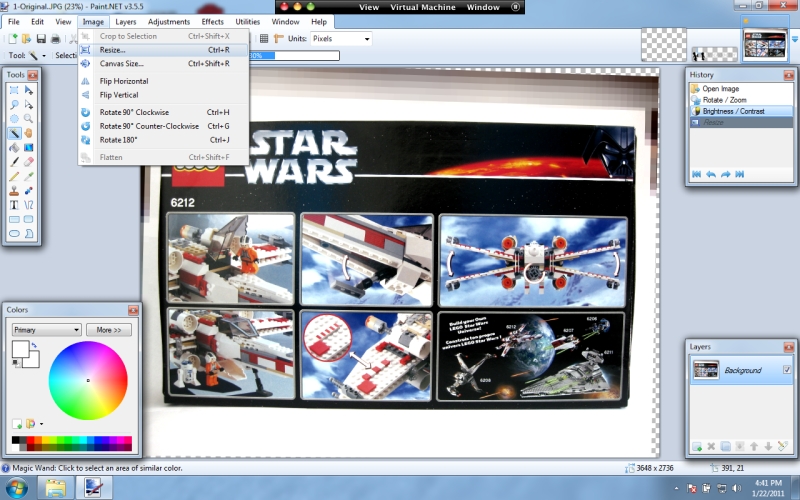The image size is (800, 500).
Task: Duplicate the layer in Layers panel
Action: pos(725,446)
